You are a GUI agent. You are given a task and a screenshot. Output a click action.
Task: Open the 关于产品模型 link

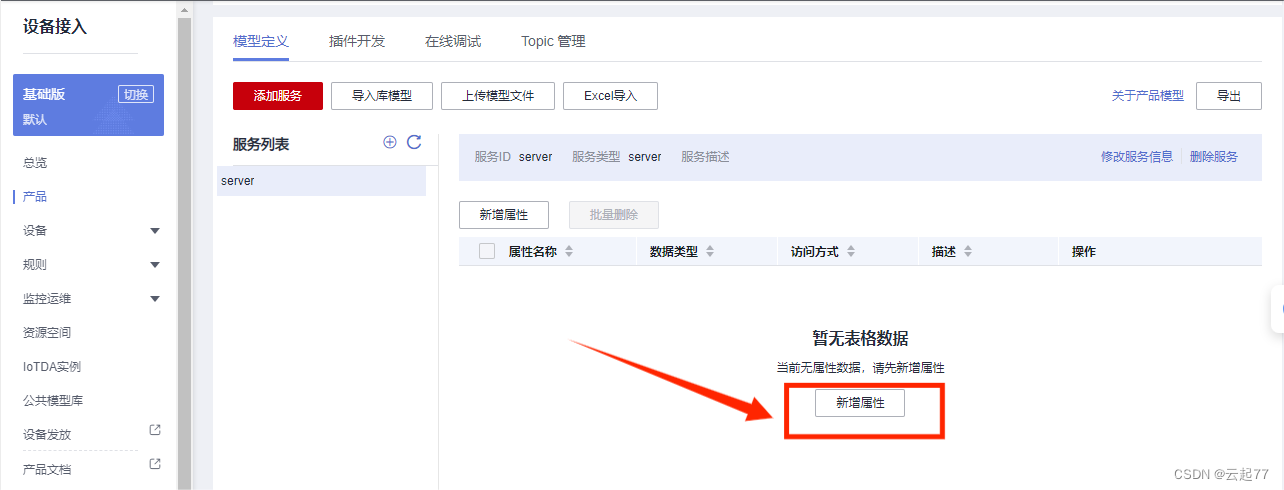[x=1148, y=96]
